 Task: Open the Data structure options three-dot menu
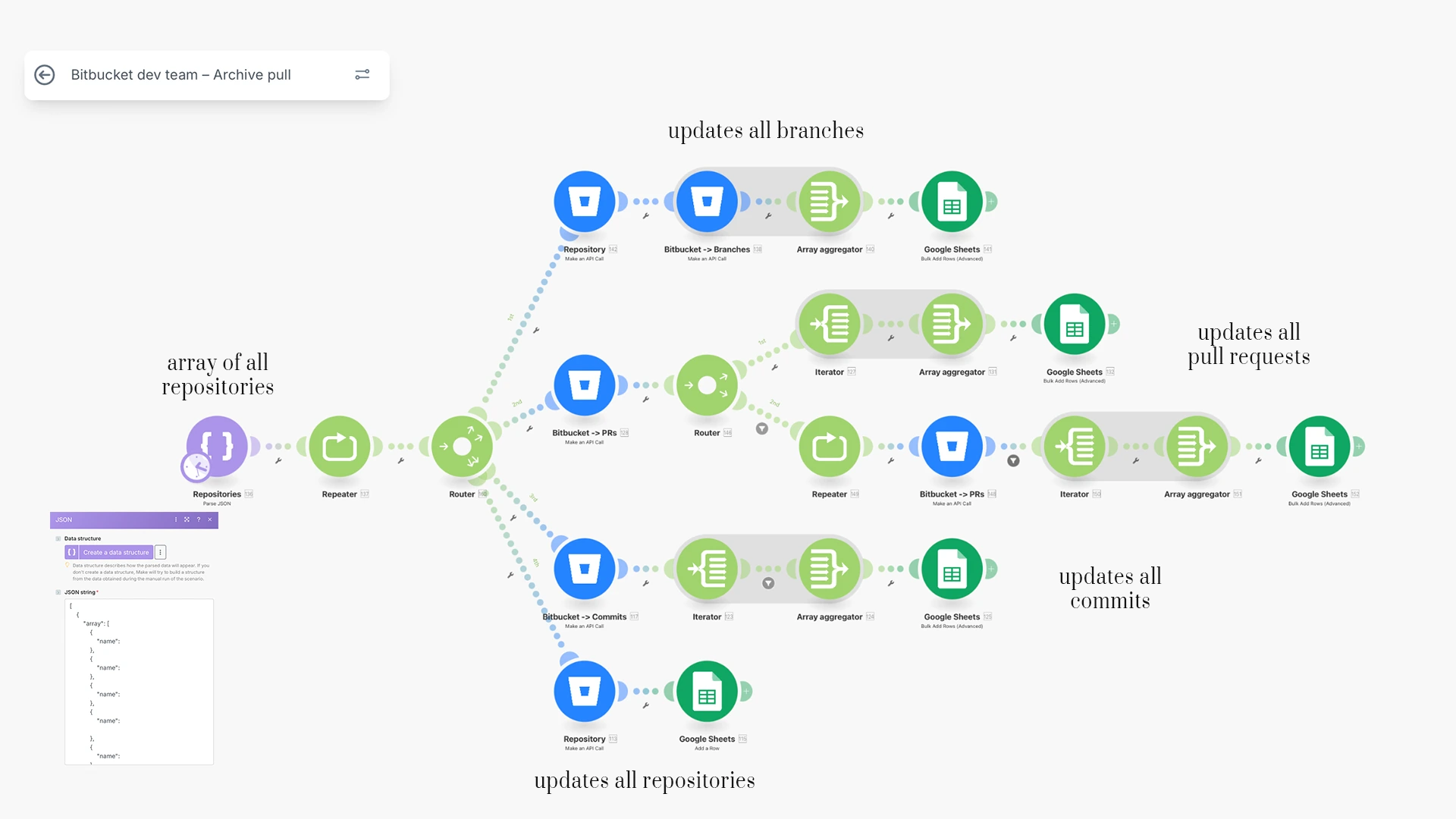161,552
